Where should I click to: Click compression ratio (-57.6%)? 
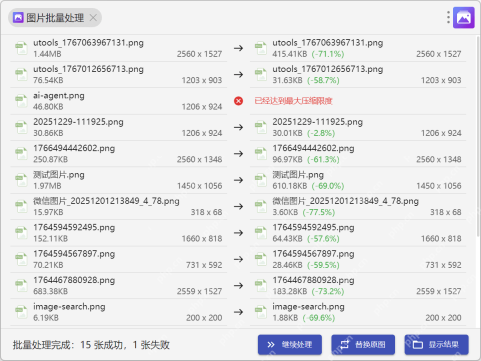323,238
